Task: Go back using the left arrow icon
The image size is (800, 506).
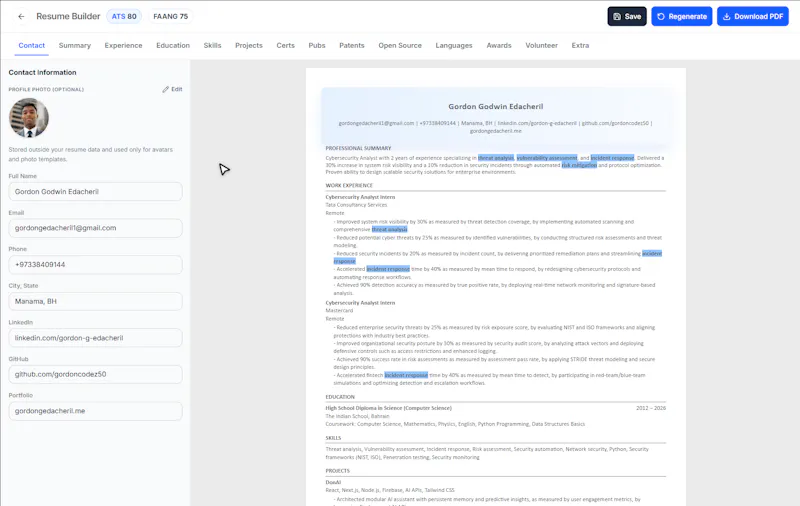Action: click(x=21, y=16)
